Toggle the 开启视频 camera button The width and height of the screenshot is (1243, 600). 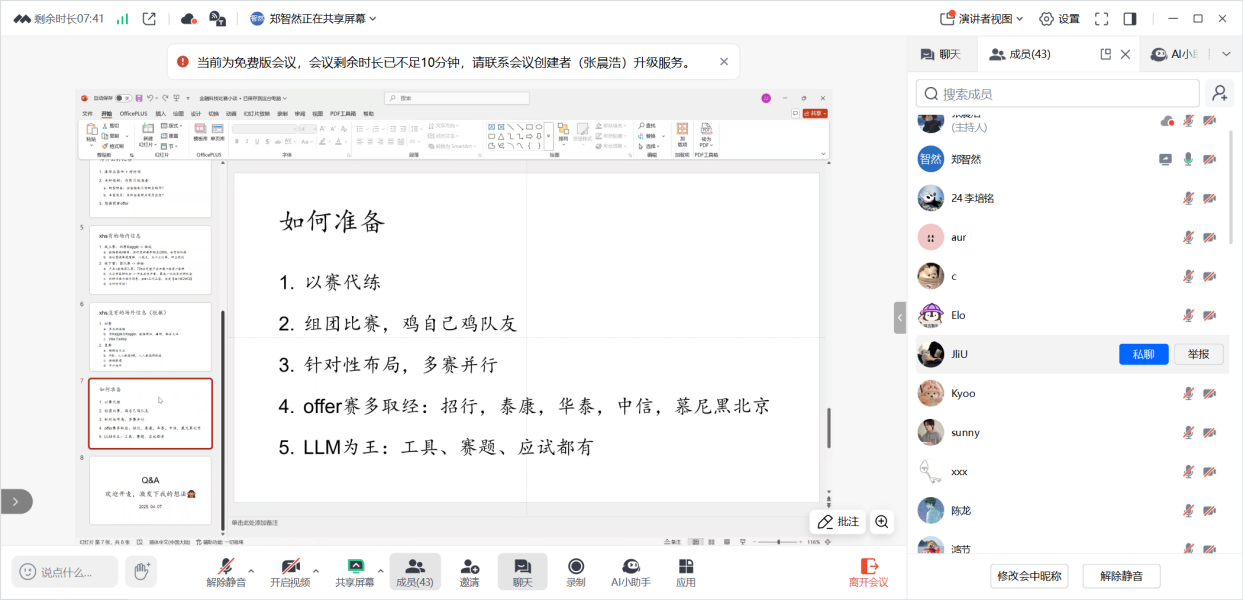pos(290,567)
